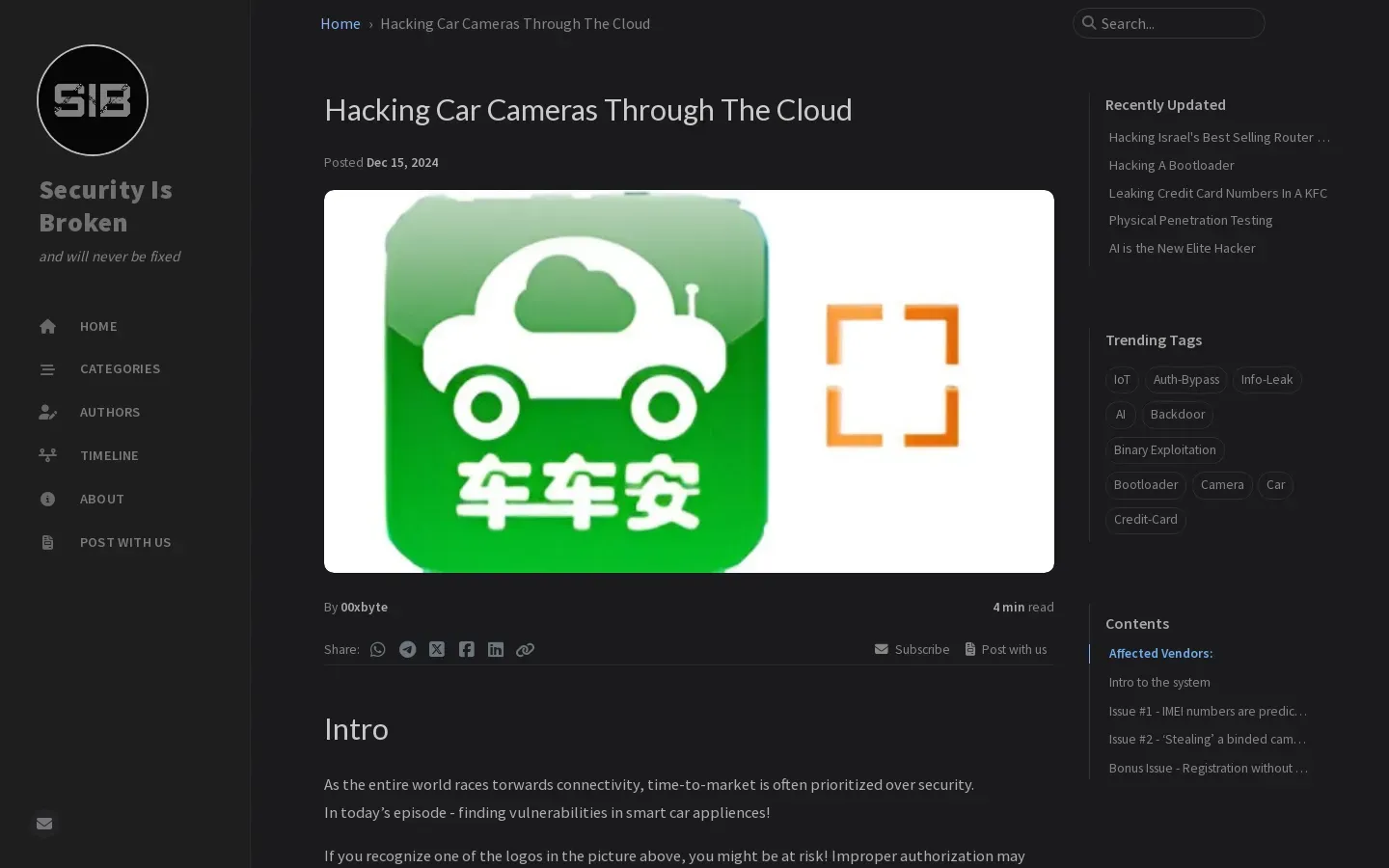Click the file icon beside Post with us

[x=970, y=650]
